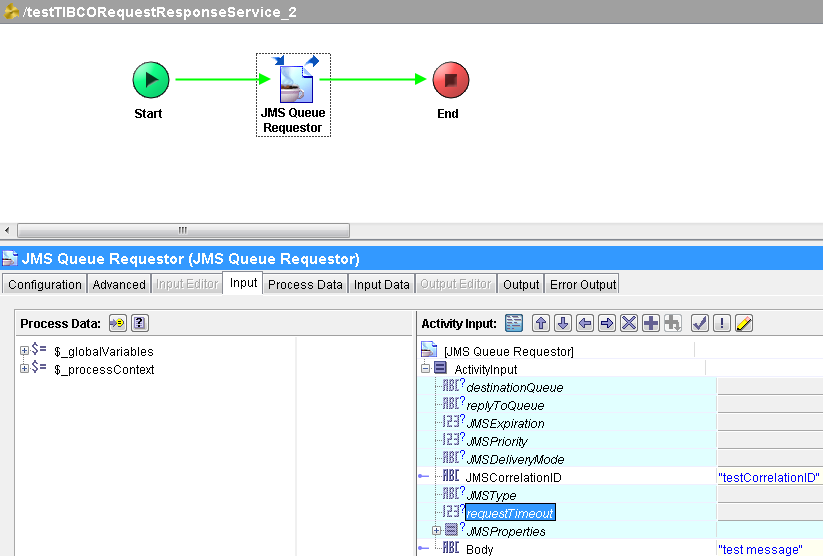Image resolution: width=823 pixels, height=556 pixels.
Task: Click the plus insert icon in Activity Input
Action: [651, 323]
